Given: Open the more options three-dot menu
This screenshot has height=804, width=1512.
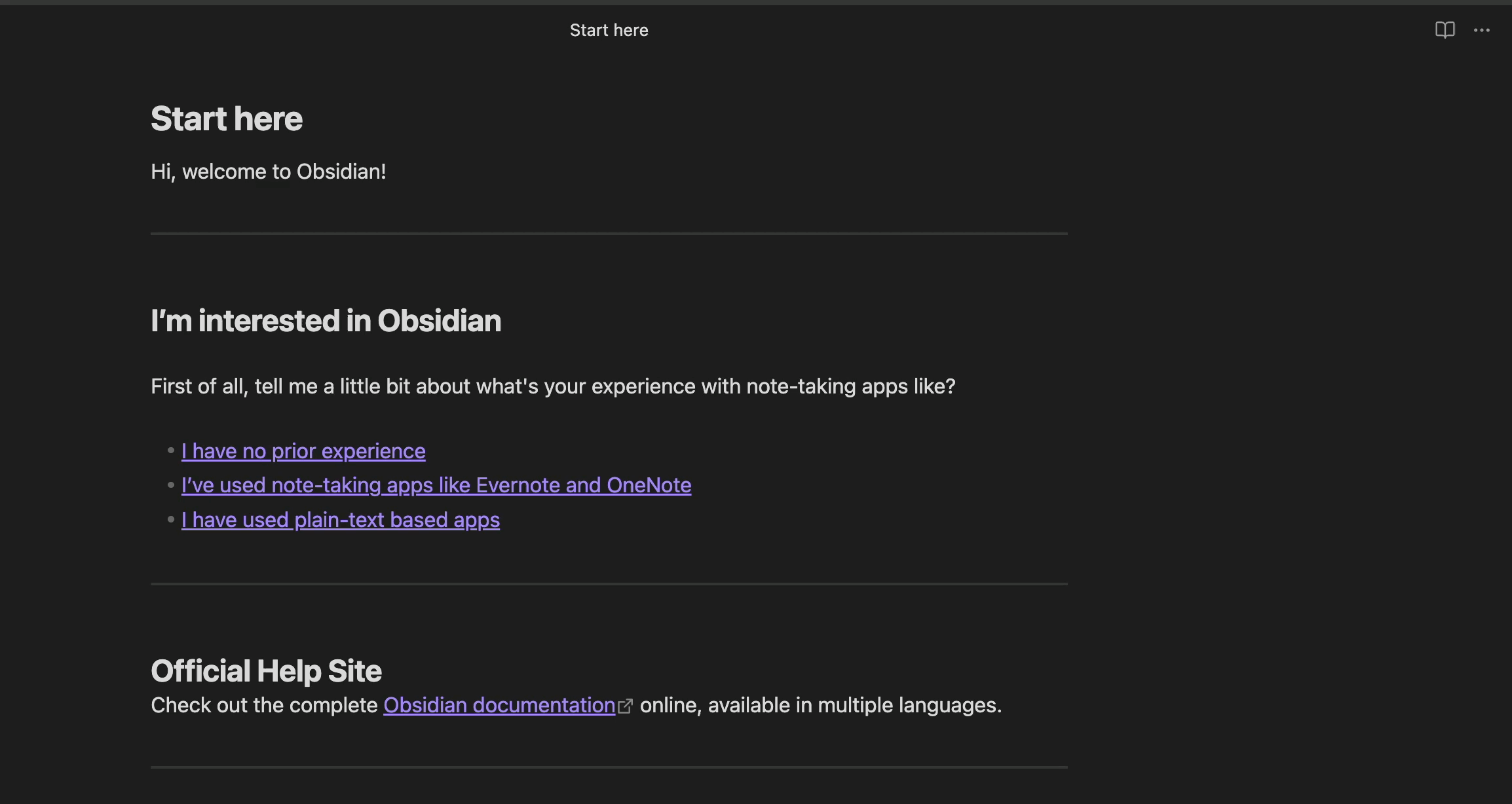Looking at the screenshot, I should 1482,30.
